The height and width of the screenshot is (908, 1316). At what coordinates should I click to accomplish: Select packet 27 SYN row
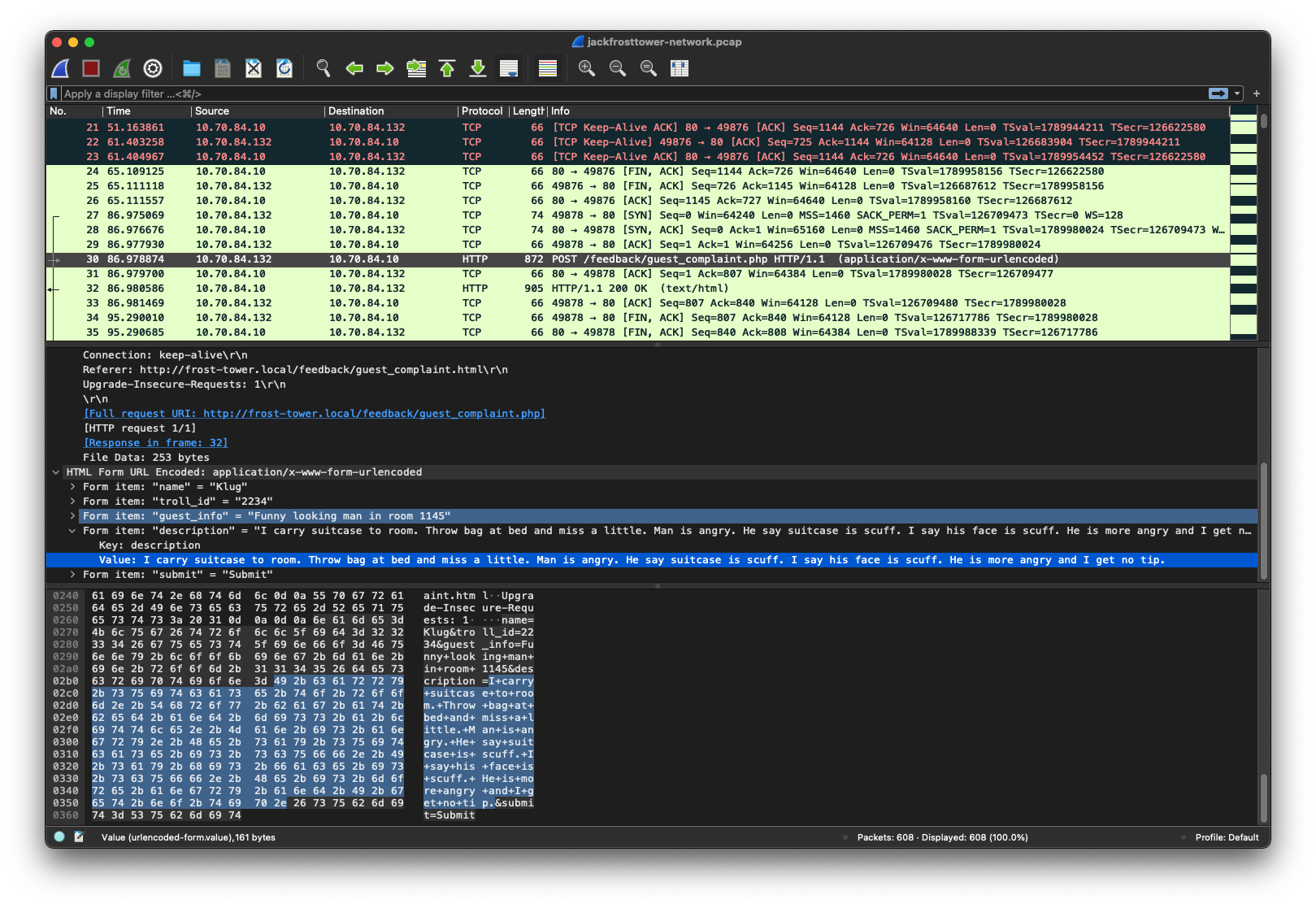pos(638,215)
